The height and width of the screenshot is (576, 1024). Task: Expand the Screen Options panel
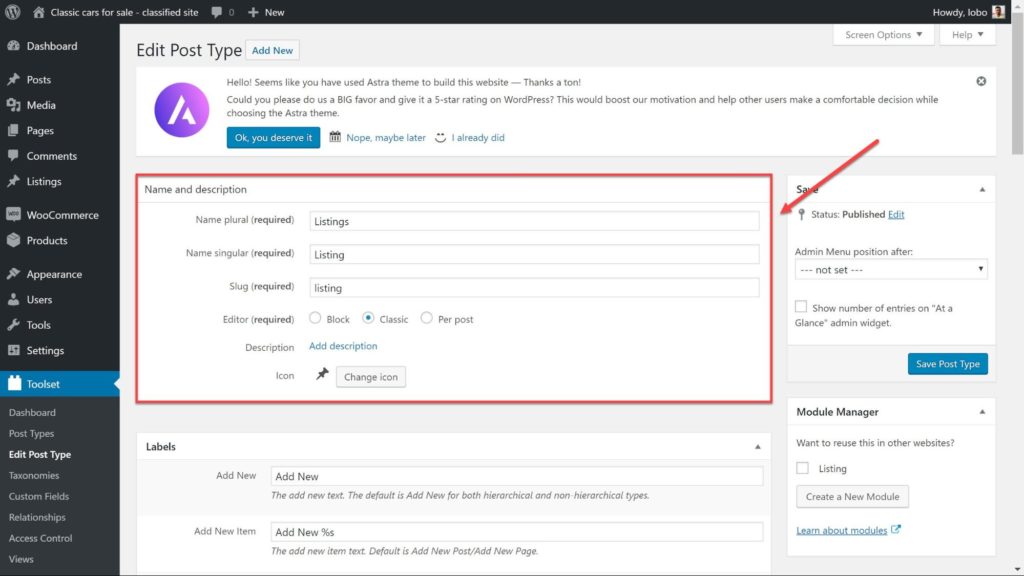click(x=883, y=35)
